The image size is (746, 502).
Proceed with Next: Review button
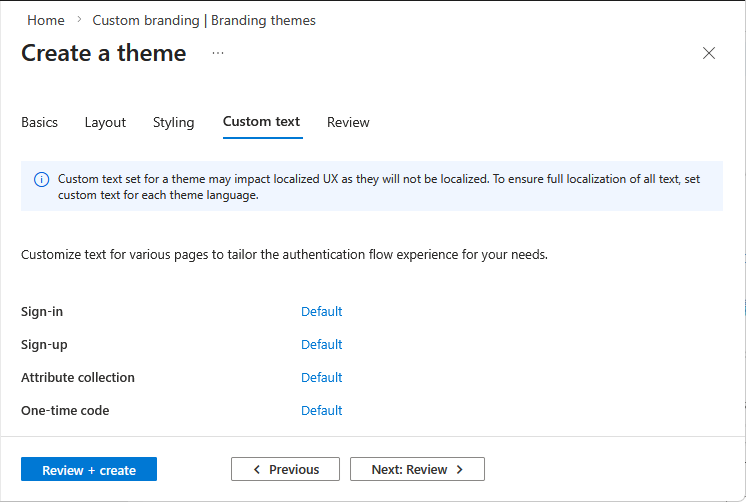pos(417,469)
